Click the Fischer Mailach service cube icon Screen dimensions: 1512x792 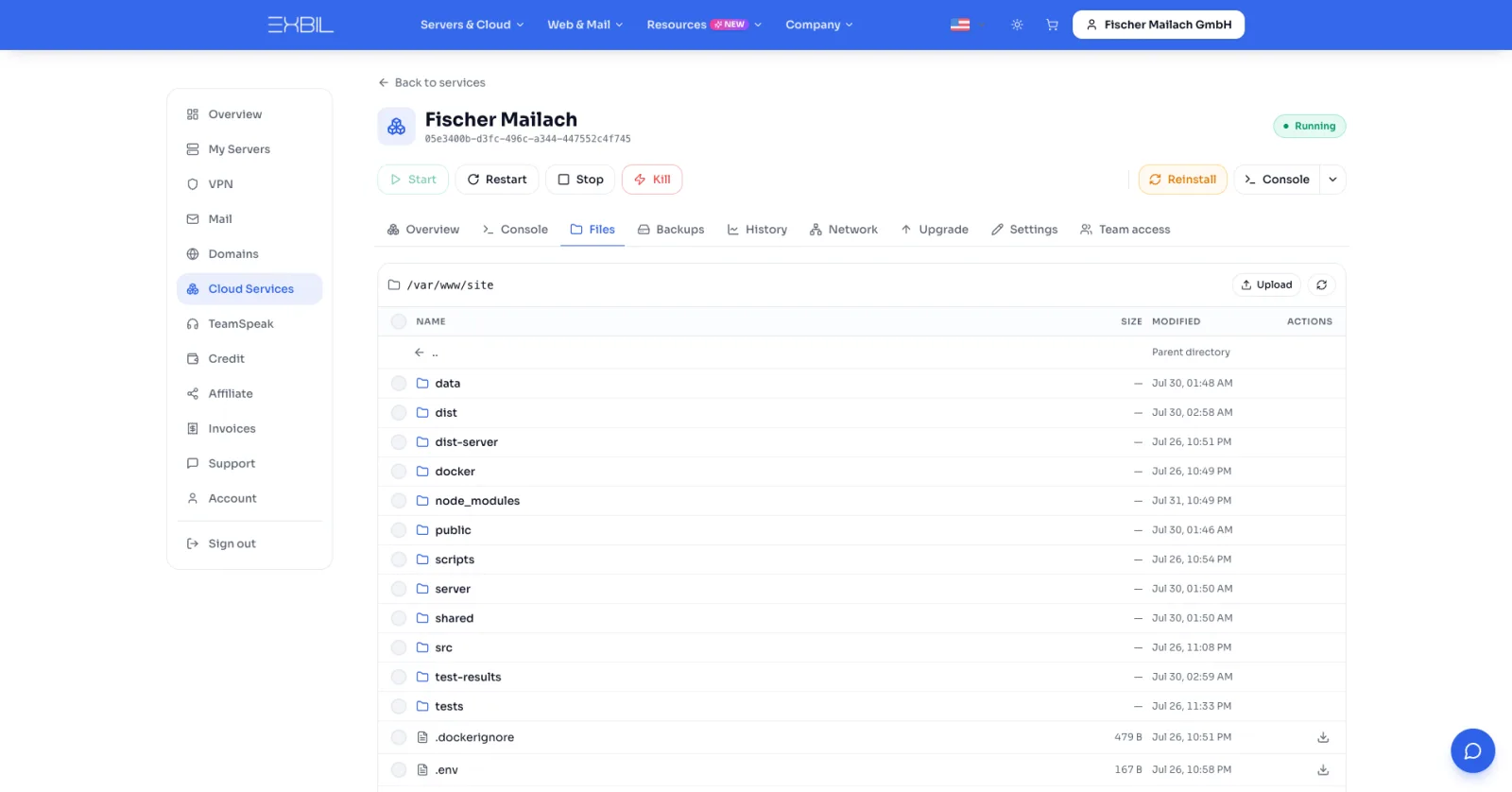[x=396, y=127]
